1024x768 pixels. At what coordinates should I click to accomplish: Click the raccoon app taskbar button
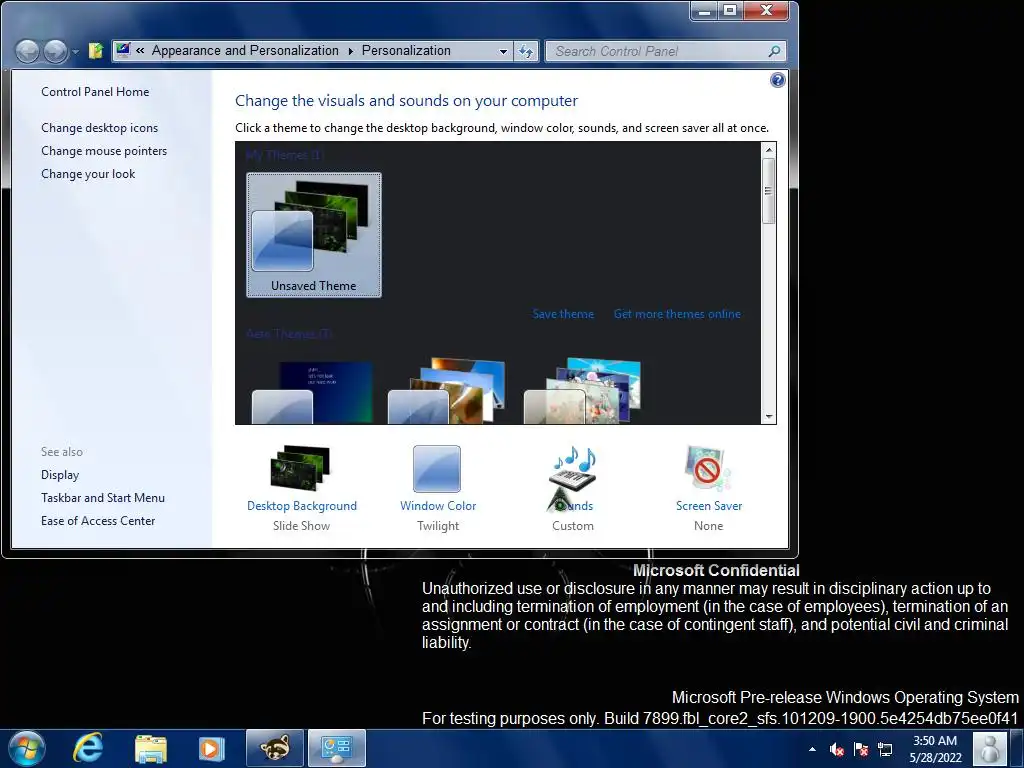tap(274, 748)
